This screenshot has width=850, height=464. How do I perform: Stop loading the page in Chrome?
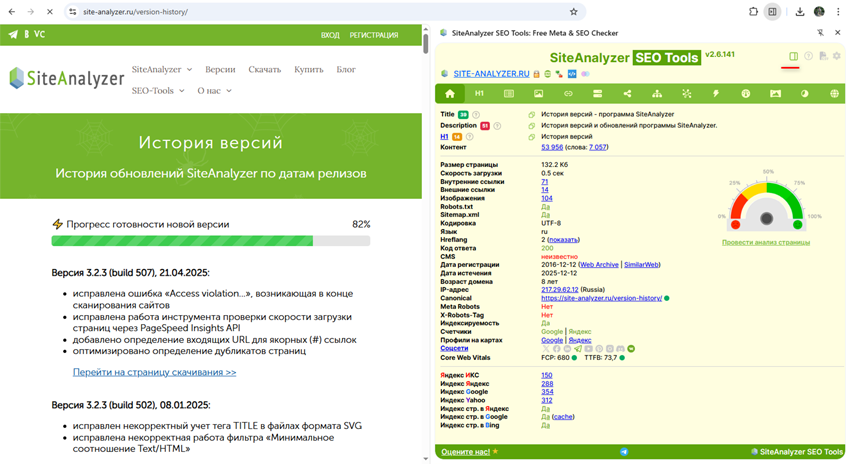click(x=49, y=11)
